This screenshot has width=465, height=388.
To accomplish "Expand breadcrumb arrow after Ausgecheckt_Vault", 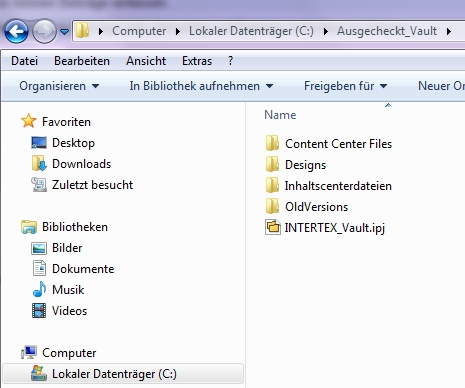I will (x=449, y=31).
